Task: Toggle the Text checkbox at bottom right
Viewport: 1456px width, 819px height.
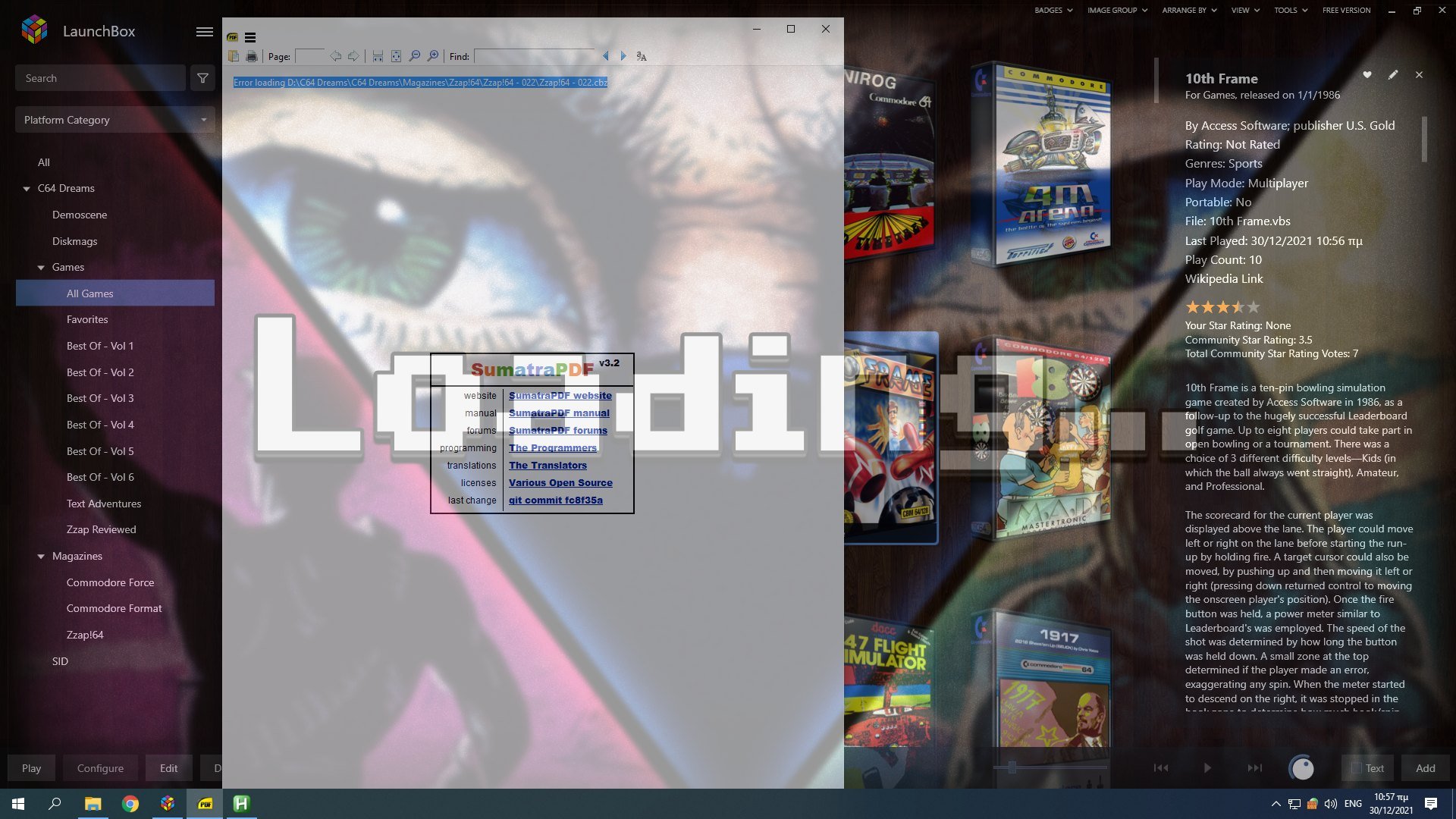Action: pyautogui.click(x=1357, y=768)
